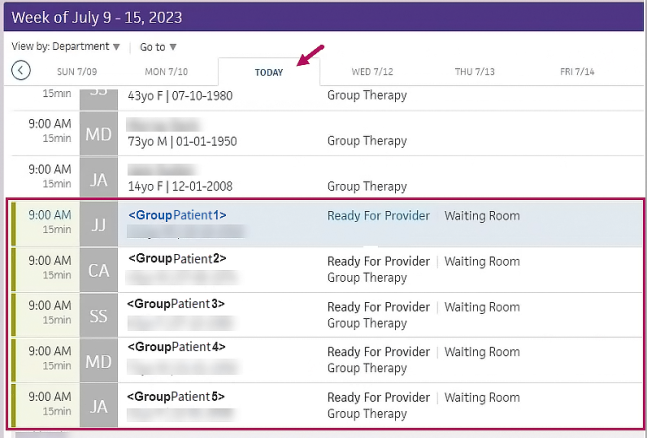The image size is (647, 438).
Task: Open the FRI 7/14 day tab
Action: (577, 72)
